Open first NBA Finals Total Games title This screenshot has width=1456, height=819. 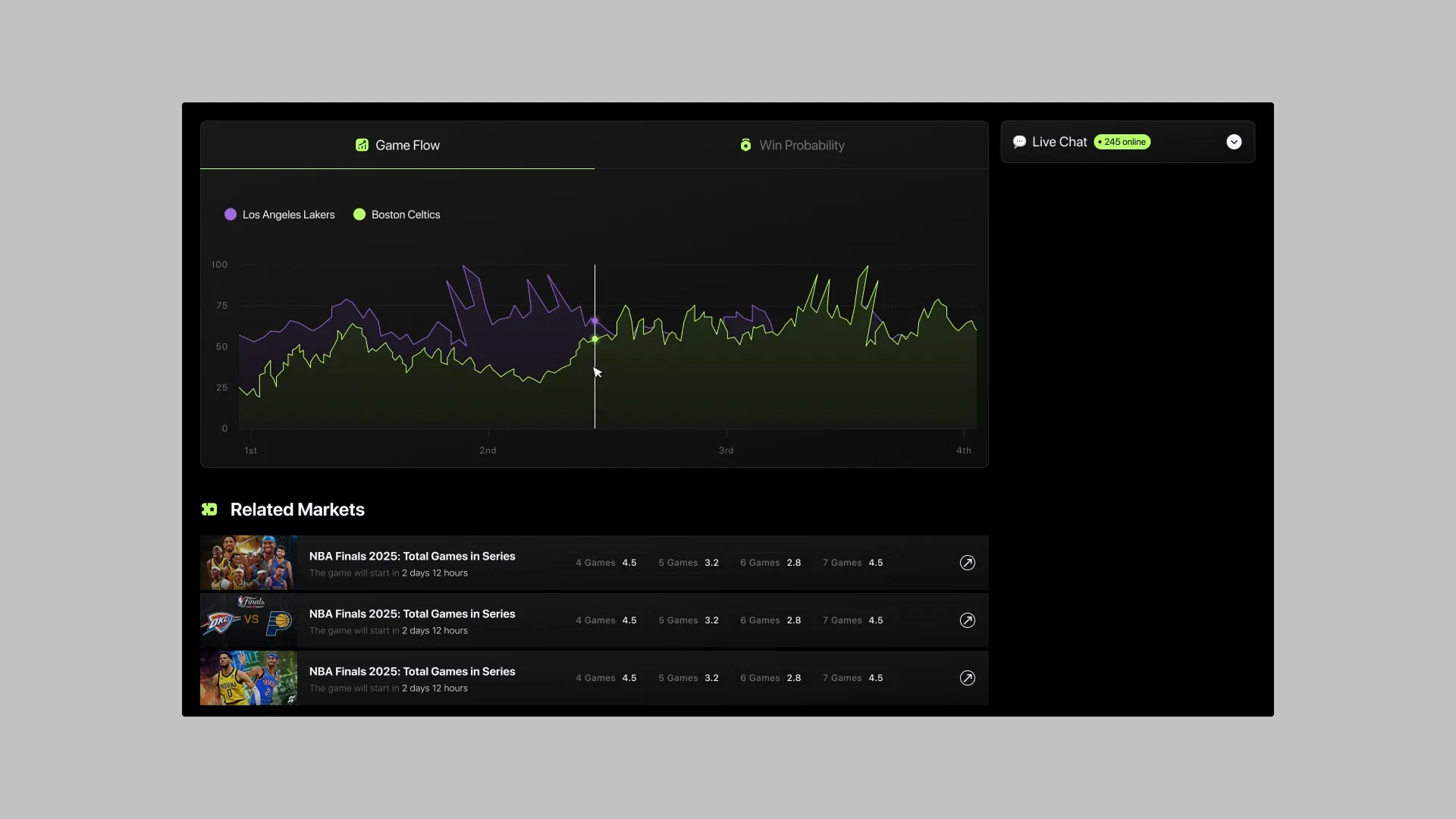tap(412, 556)
